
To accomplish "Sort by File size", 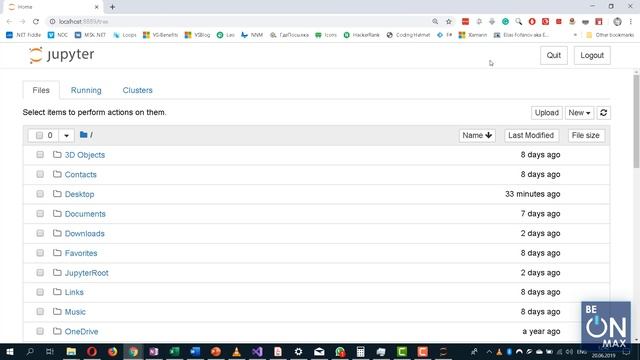I will (585, 135).
